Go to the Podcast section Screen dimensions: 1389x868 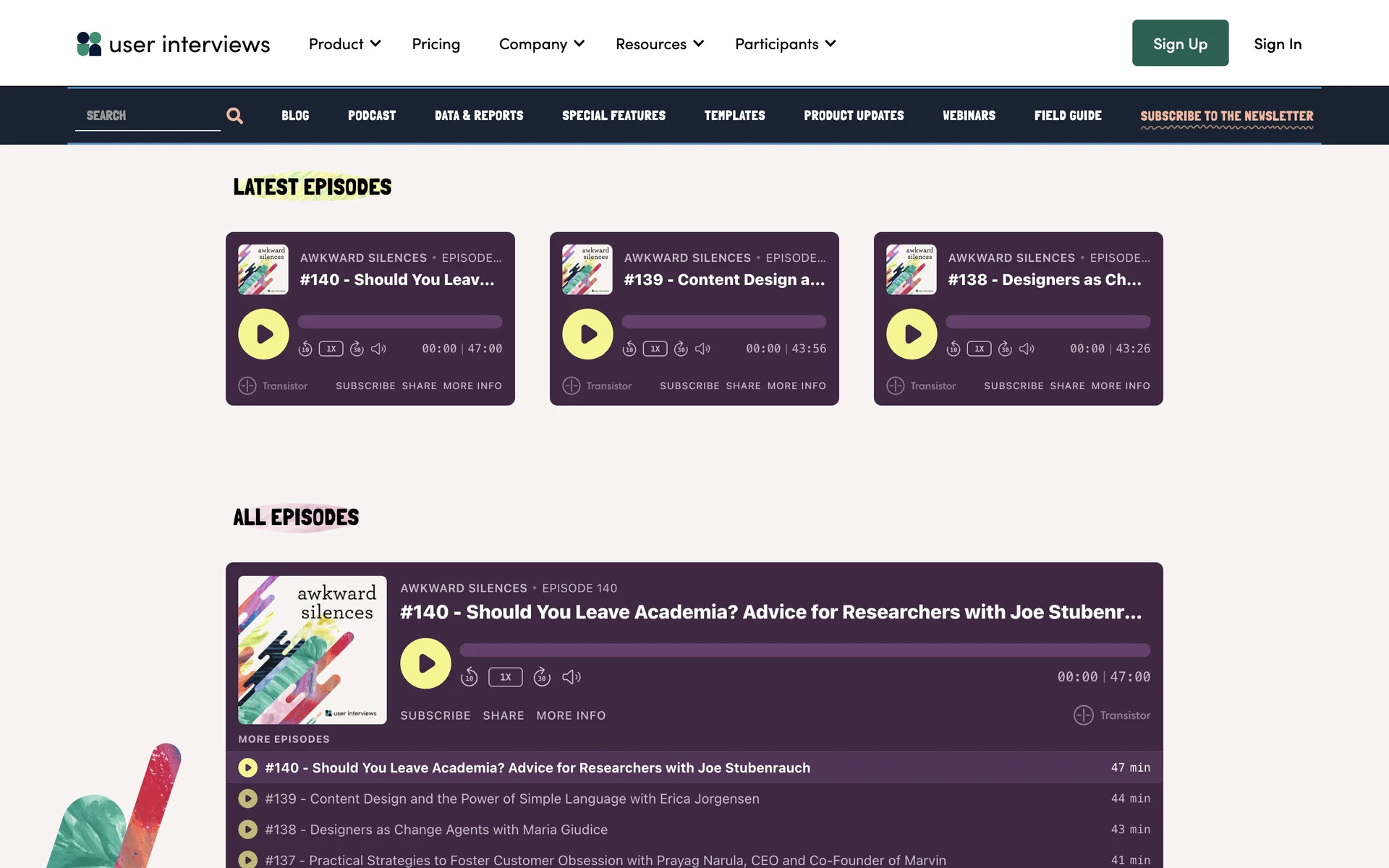click(x=372, y=116)
